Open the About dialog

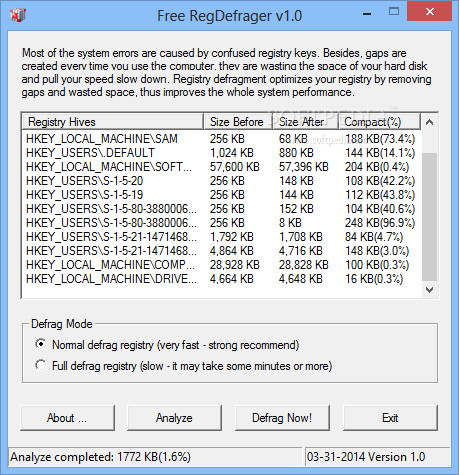67,418
